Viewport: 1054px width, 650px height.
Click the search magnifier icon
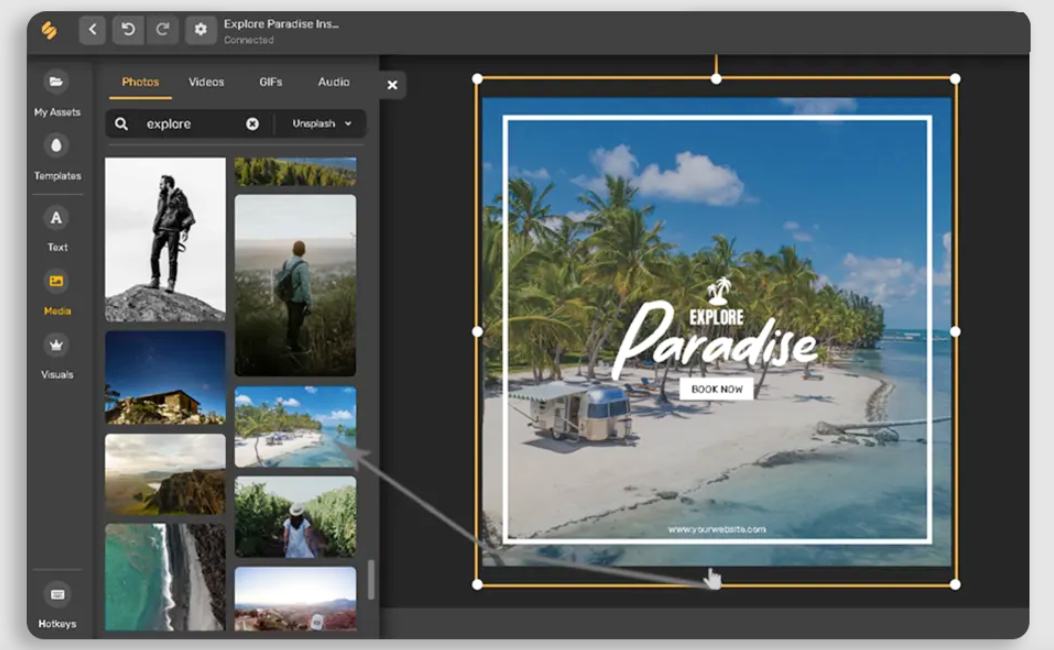click(x=123, y=123)
